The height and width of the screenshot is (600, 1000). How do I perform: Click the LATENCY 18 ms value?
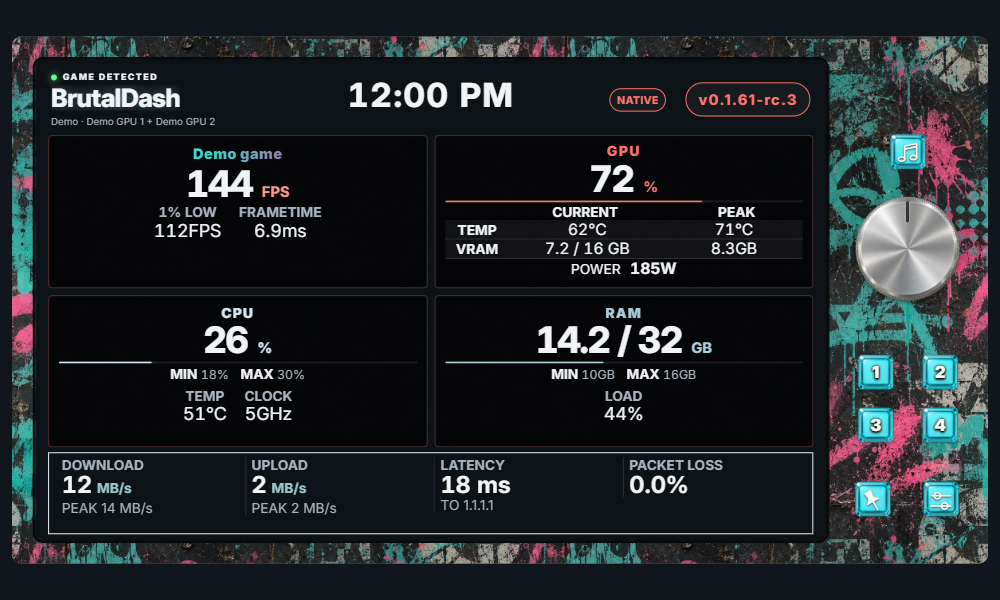coord(476,486)
